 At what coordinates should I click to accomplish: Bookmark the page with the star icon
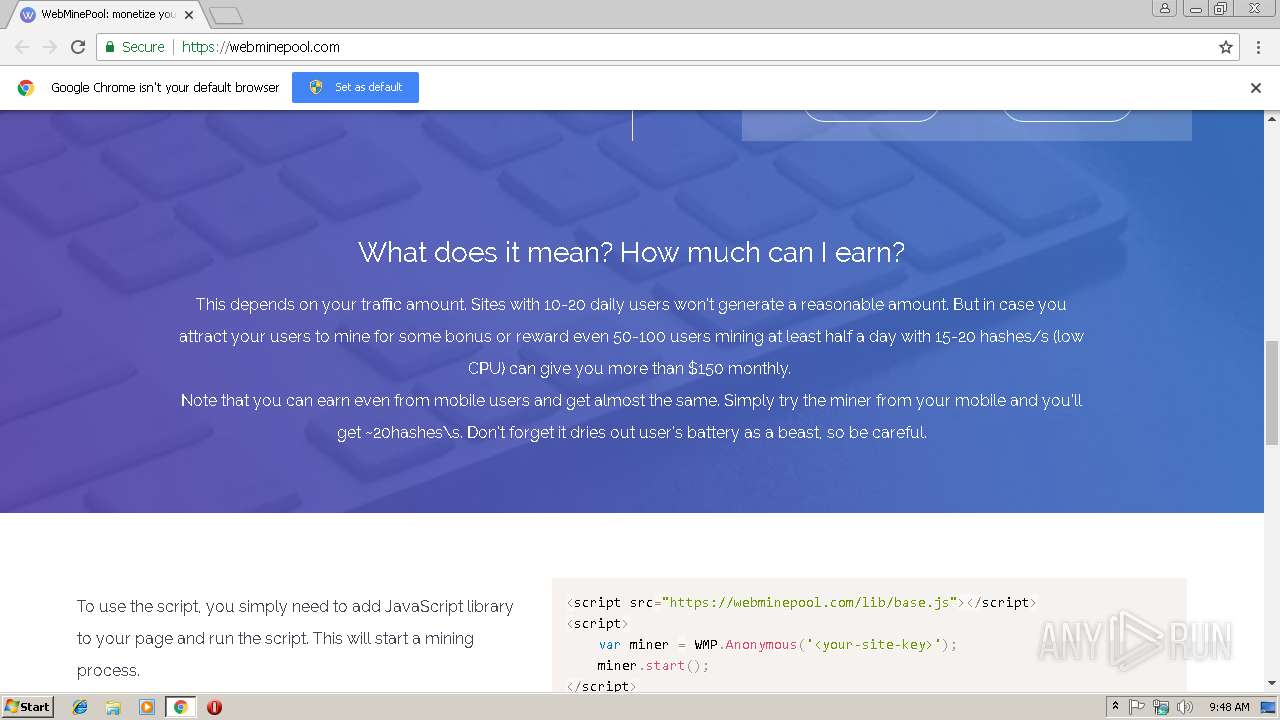click(x=1226, y=47)
